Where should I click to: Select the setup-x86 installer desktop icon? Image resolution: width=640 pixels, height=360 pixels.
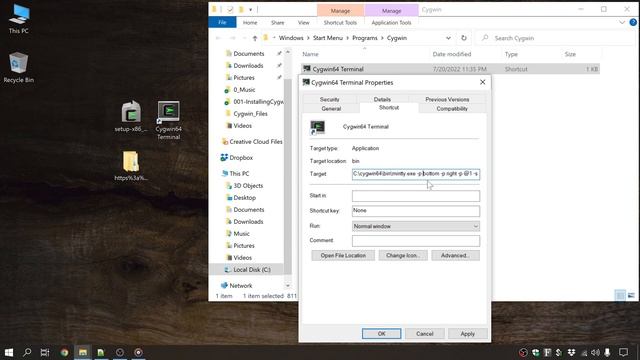[131, 116]
